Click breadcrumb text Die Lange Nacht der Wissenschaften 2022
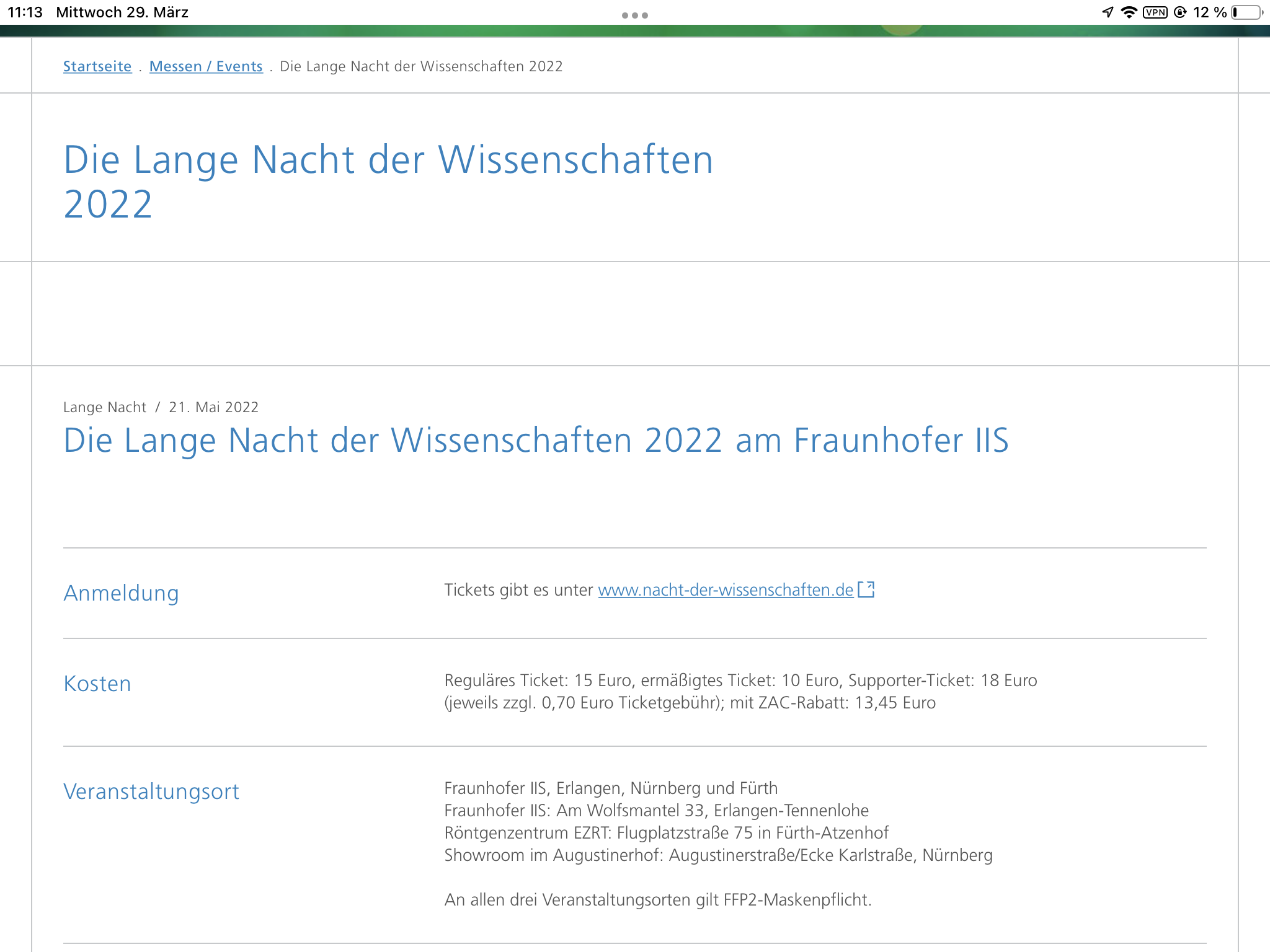The width and height of the screenshot is (1270, 952). (x=421, y=66)
